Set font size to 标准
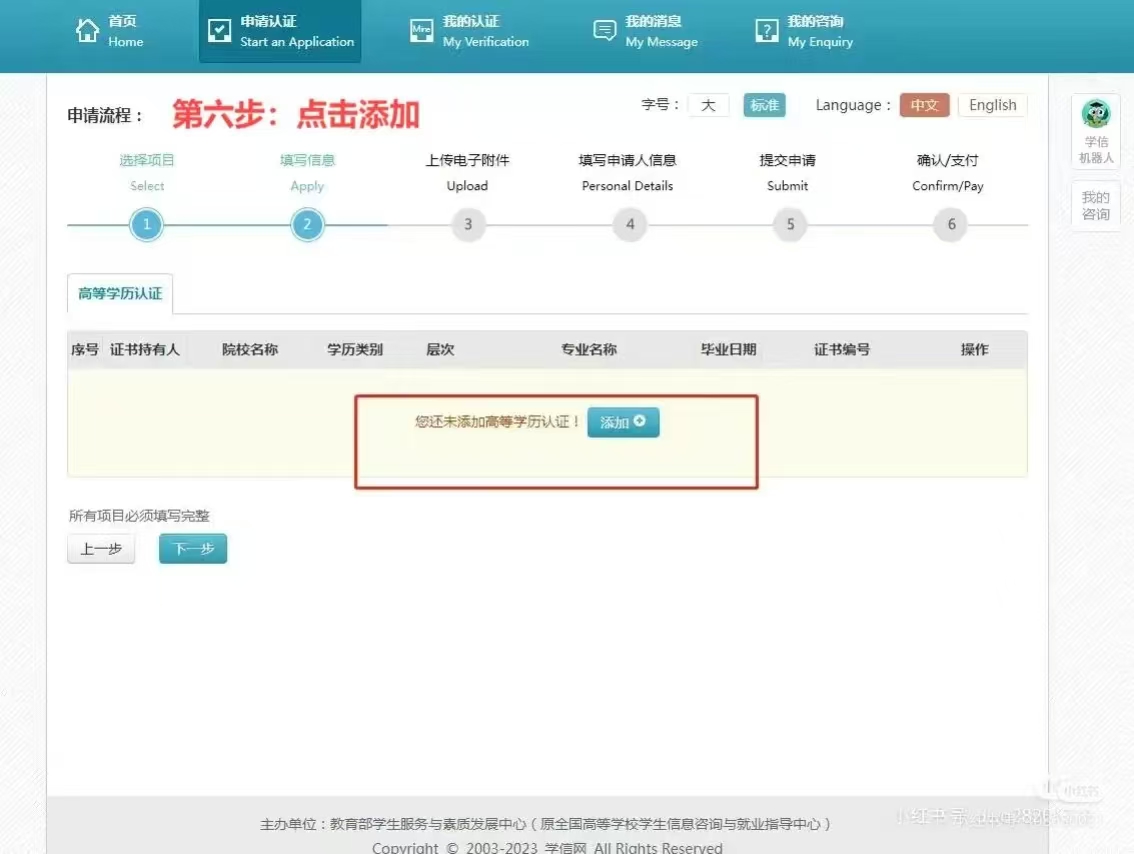The width and height of the screenshot is (1134, 854). tap(764, 105)
